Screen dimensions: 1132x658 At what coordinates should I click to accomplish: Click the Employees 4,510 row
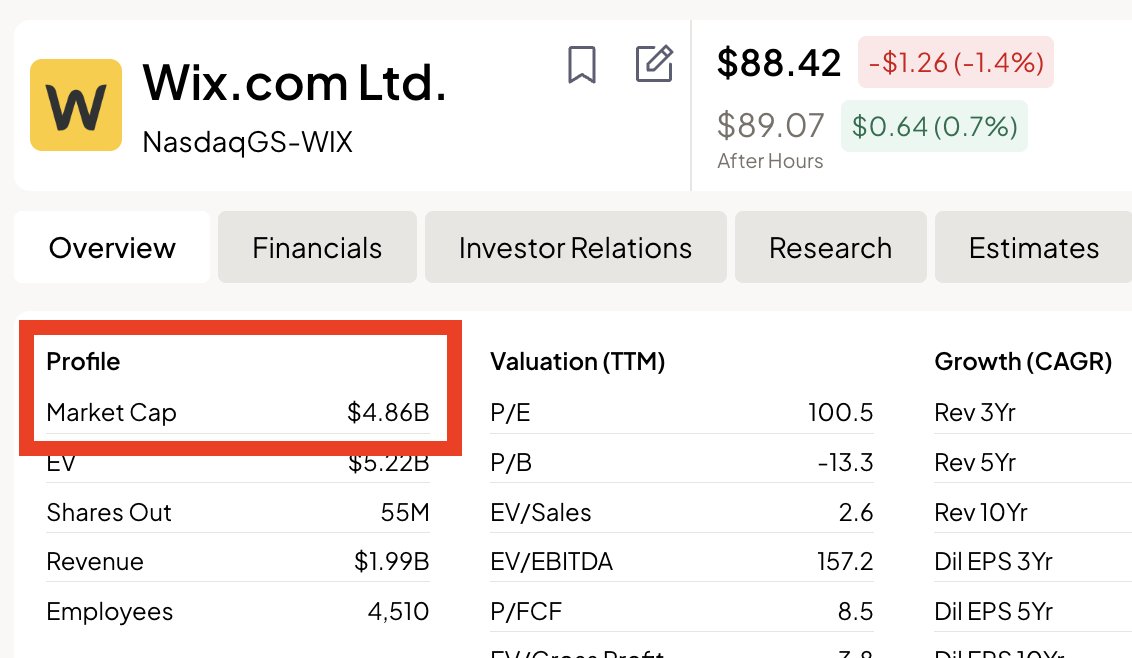pyautogui.click(x=238, y=612)
